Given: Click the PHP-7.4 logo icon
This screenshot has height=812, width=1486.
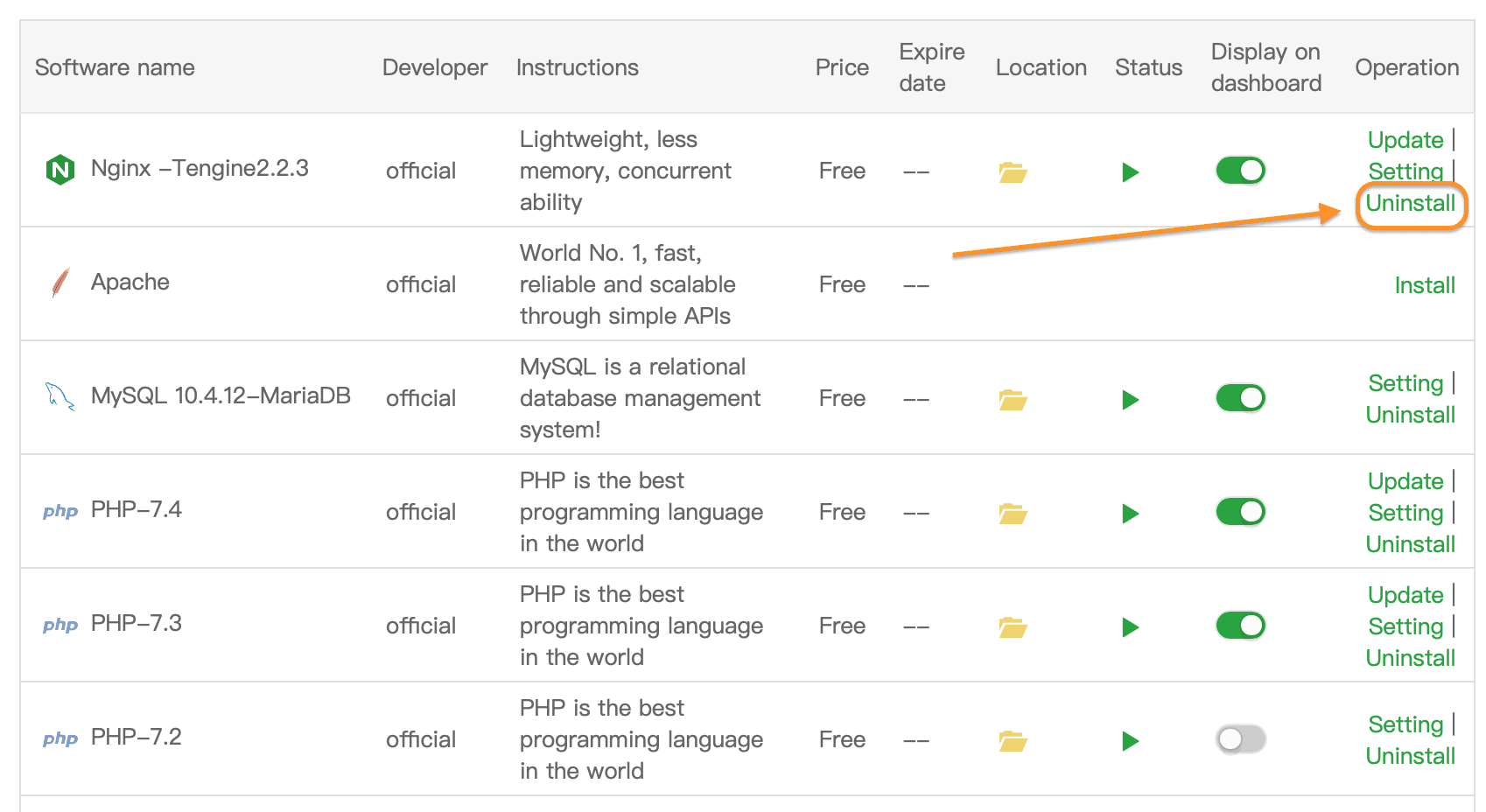Looking at the screenshot, I should point(60,511).
